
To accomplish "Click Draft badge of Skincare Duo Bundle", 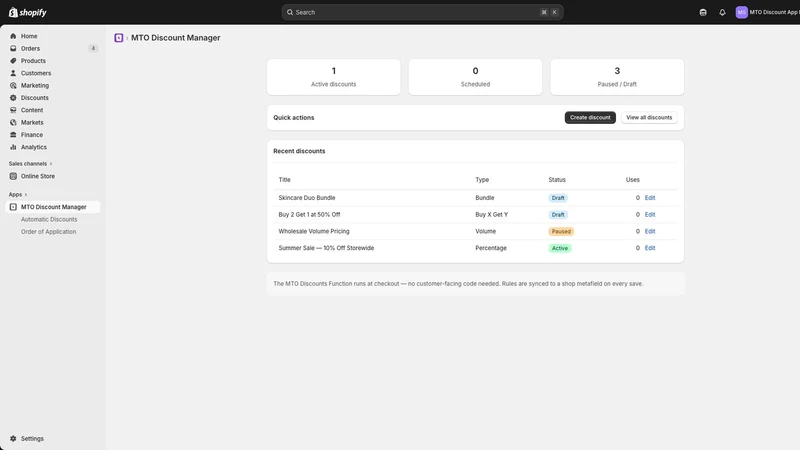I will (x=558, y=198).
